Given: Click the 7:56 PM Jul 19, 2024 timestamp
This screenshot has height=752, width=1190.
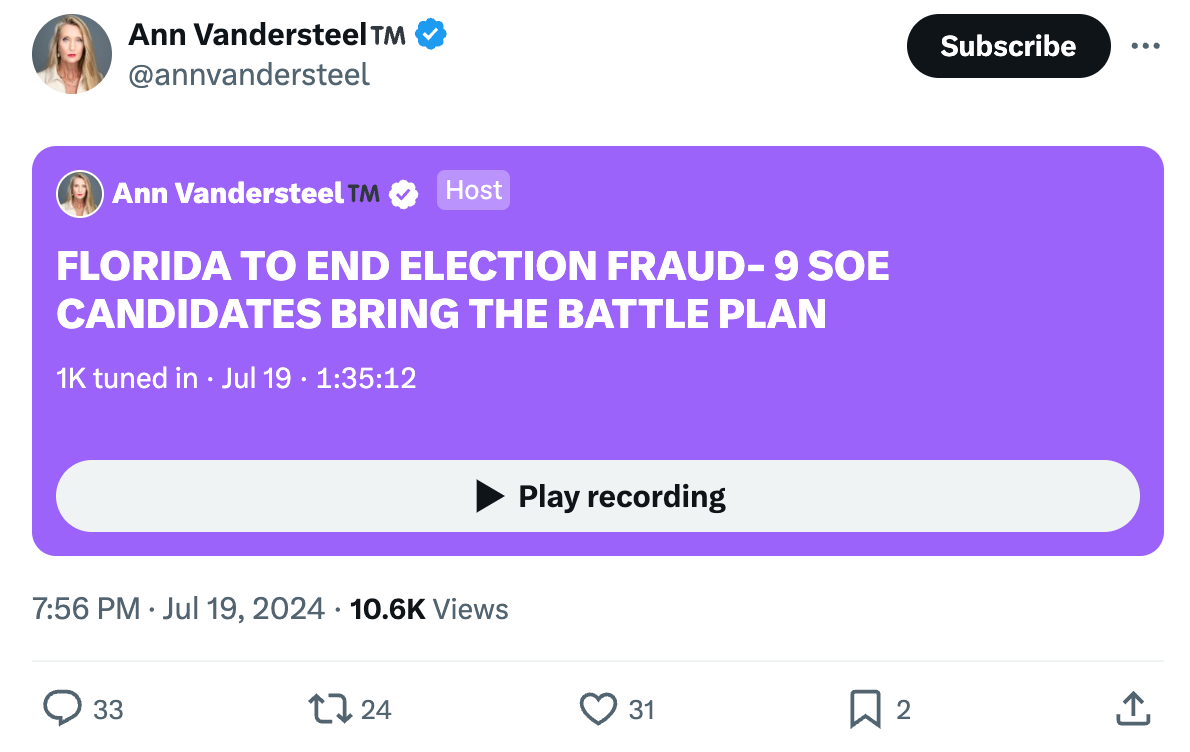Looking at the screenshot, I should 179,609.
